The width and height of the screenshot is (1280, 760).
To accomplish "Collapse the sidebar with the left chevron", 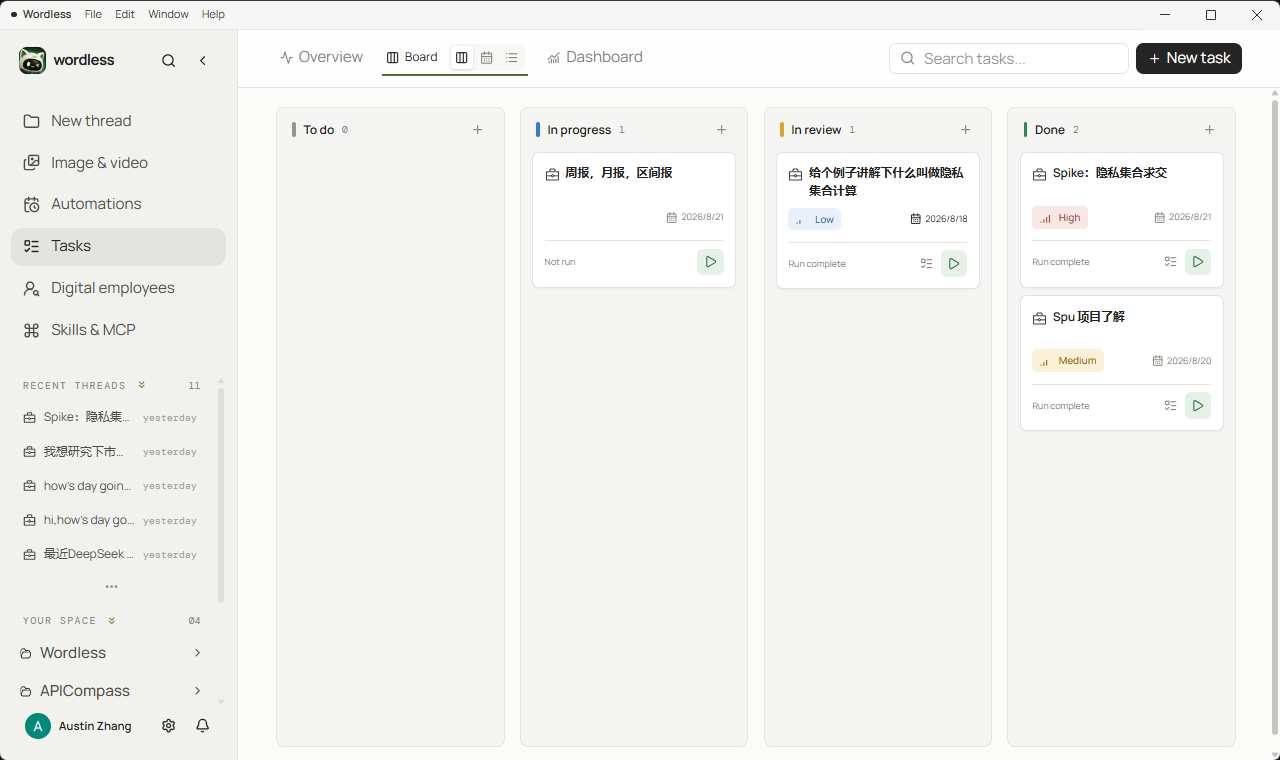I will pos(203,61).
